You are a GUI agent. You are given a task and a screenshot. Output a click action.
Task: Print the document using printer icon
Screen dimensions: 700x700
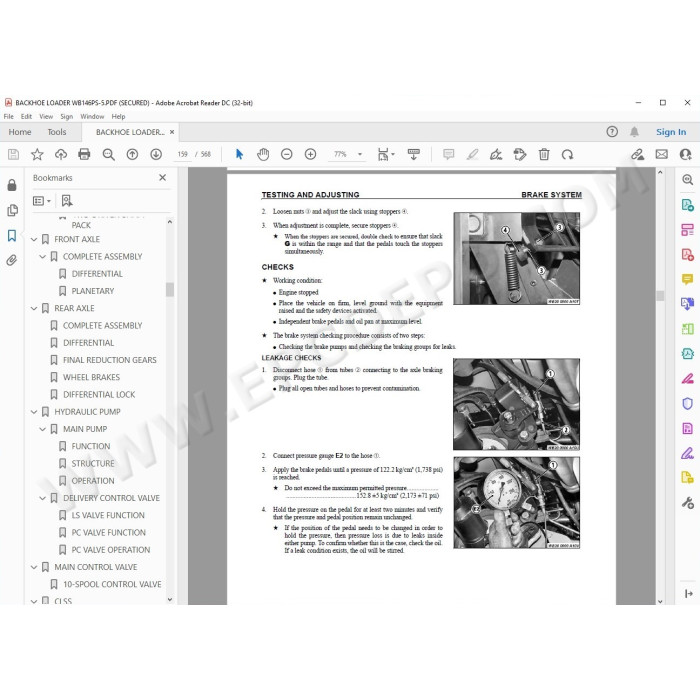coord(84,154)
